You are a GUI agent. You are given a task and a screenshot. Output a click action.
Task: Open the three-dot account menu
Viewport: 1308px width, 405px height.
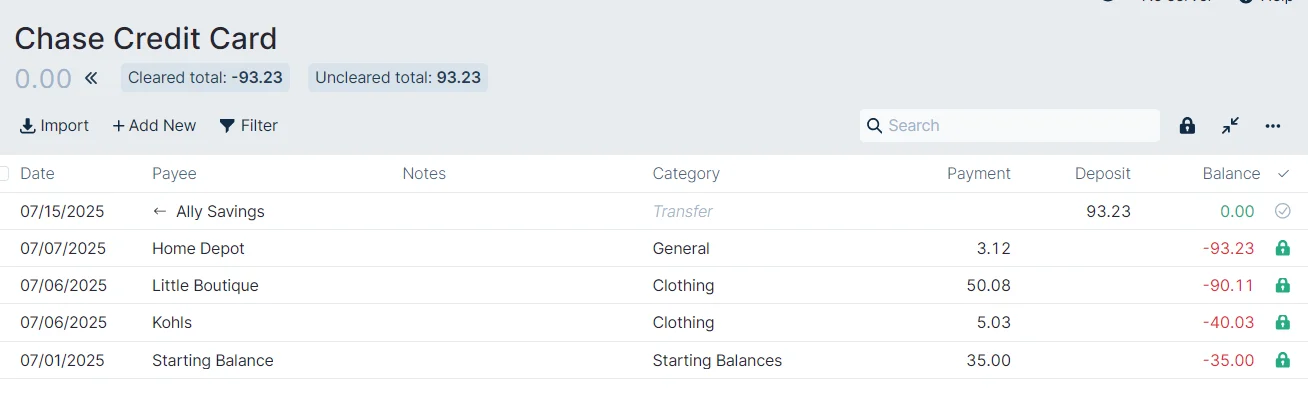(x=1273, y=126)
